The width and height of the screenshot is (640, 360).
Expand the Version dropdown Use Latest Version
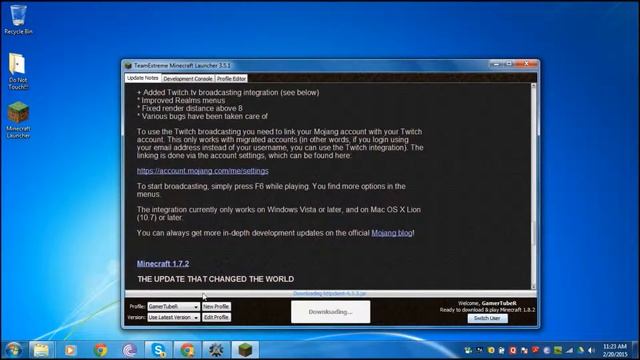tap(173, 317)
